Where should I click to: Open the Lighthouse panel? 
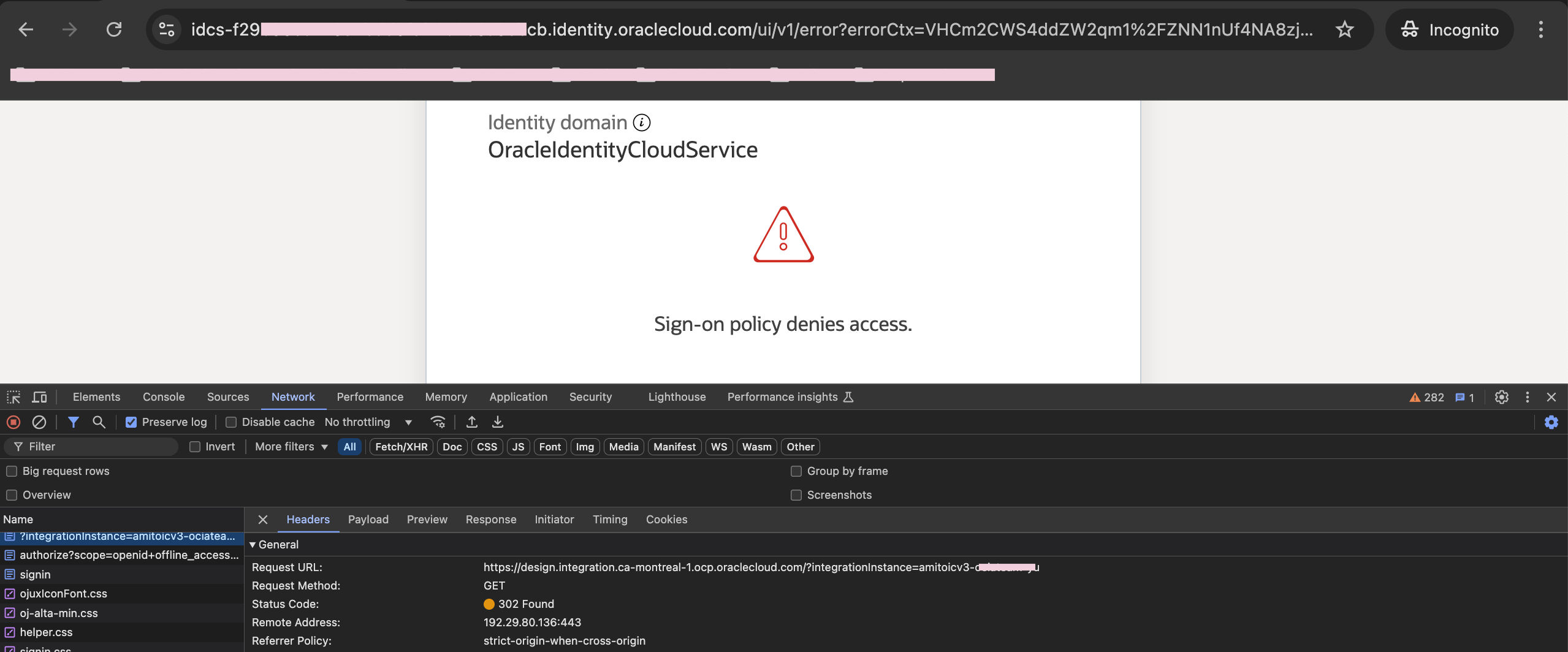click(x=676, y=396)
